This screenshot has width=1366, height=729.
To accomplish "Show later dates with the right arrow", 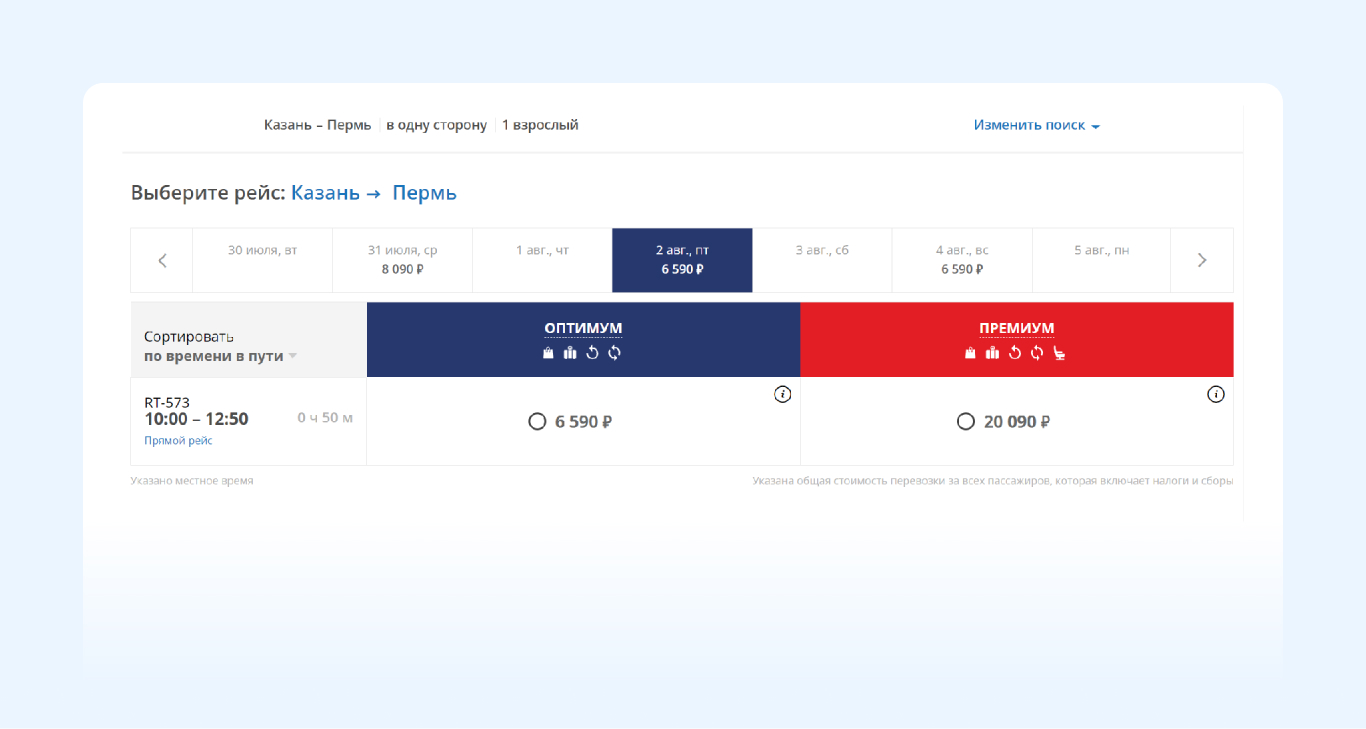I will [x=1202, y=260].
